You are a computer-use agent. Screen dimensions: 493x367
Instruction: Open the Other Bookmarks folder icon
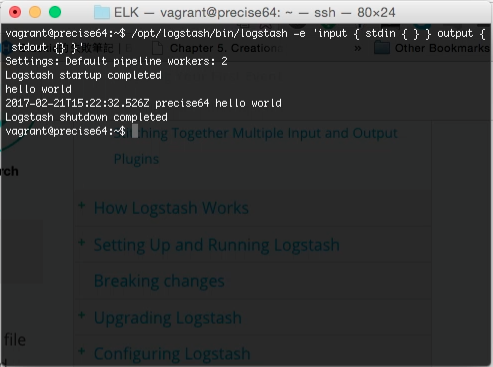click(x=382, y=48)
